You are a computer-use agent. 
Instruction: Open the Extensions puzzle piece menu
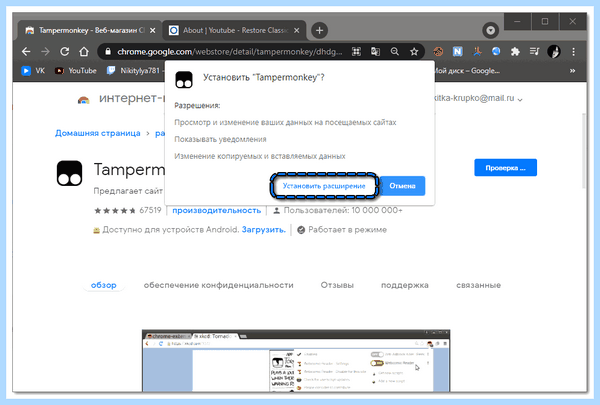515,52
